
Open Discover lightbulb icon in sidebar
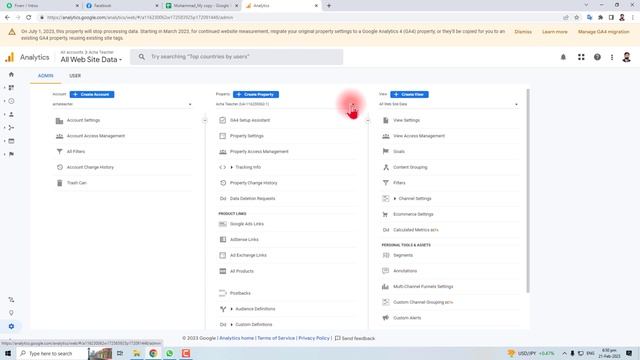click(11, 313)
